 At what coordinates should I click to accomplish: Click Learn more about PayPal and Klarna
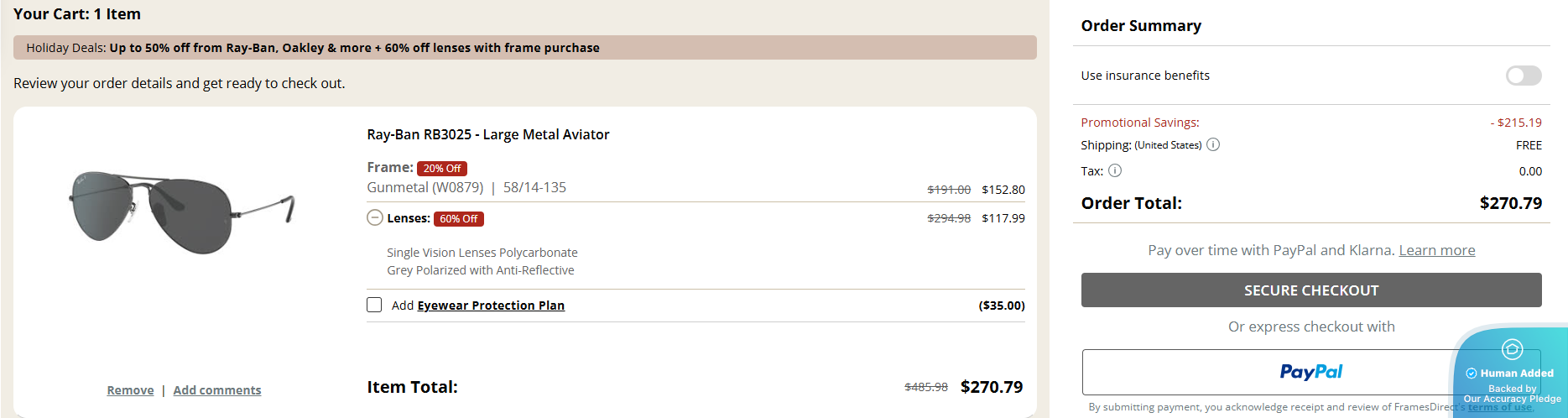[x=1436, y=250]
